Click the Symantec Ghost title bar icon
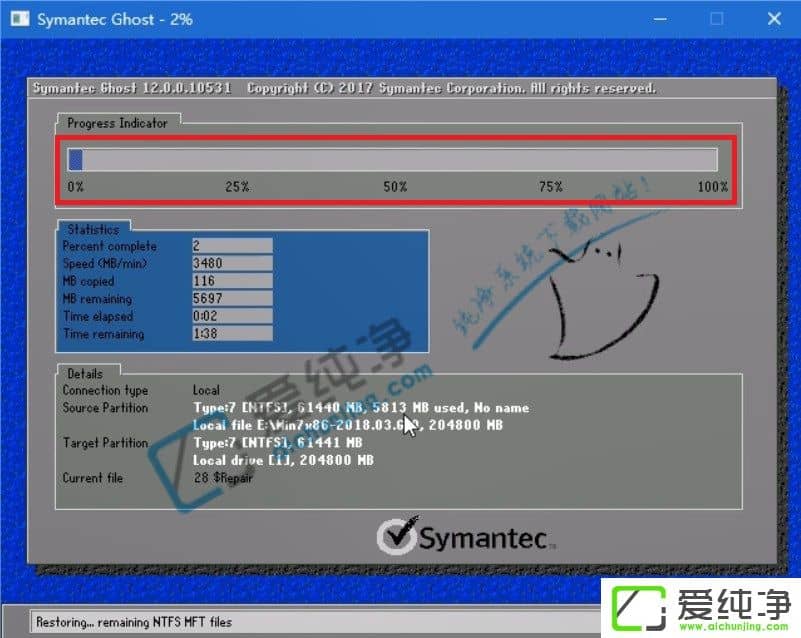Screen dimensions: 801x638 pos(18,18)
